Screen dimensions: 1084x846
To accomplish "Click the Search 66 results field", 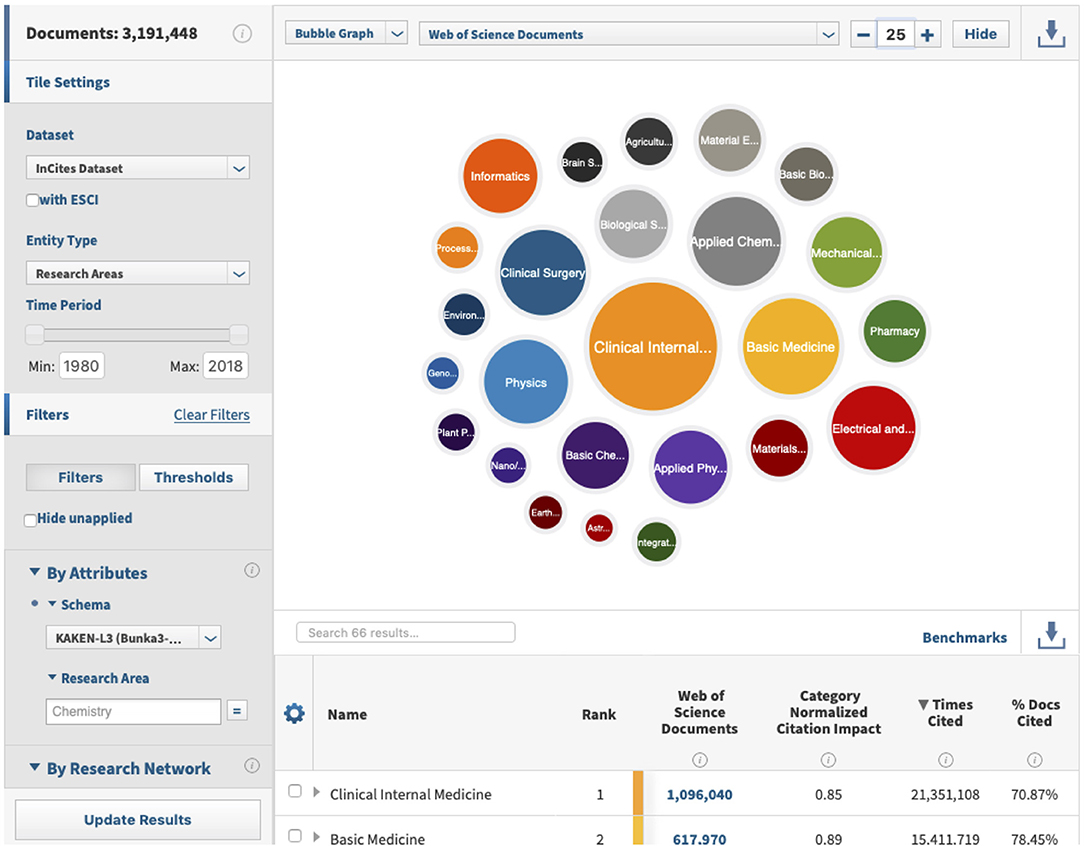I will click(x=406, y=632).
